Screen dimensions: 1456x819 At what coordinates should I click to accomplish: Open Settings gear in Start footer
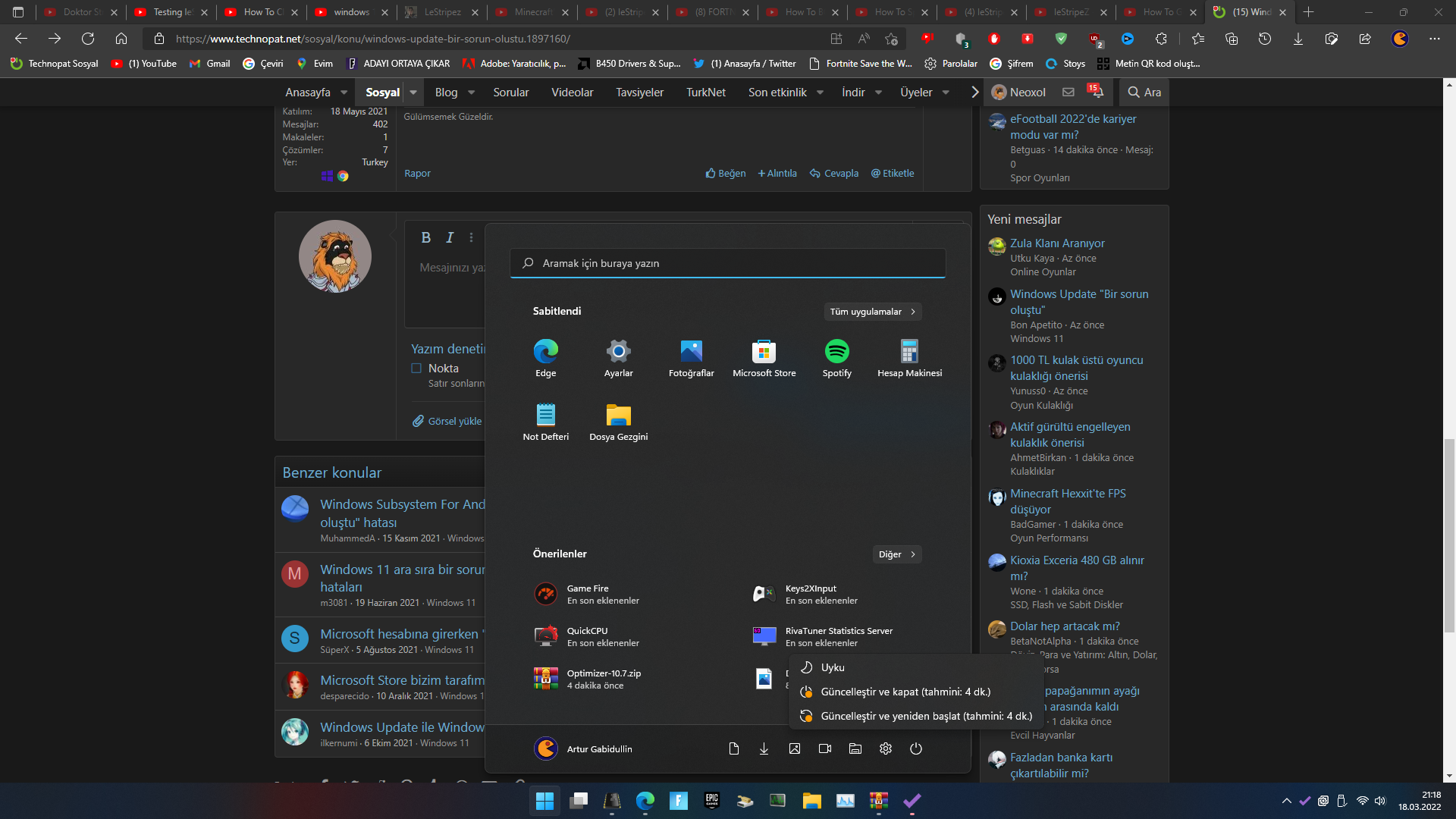click(x=885, y=749)
